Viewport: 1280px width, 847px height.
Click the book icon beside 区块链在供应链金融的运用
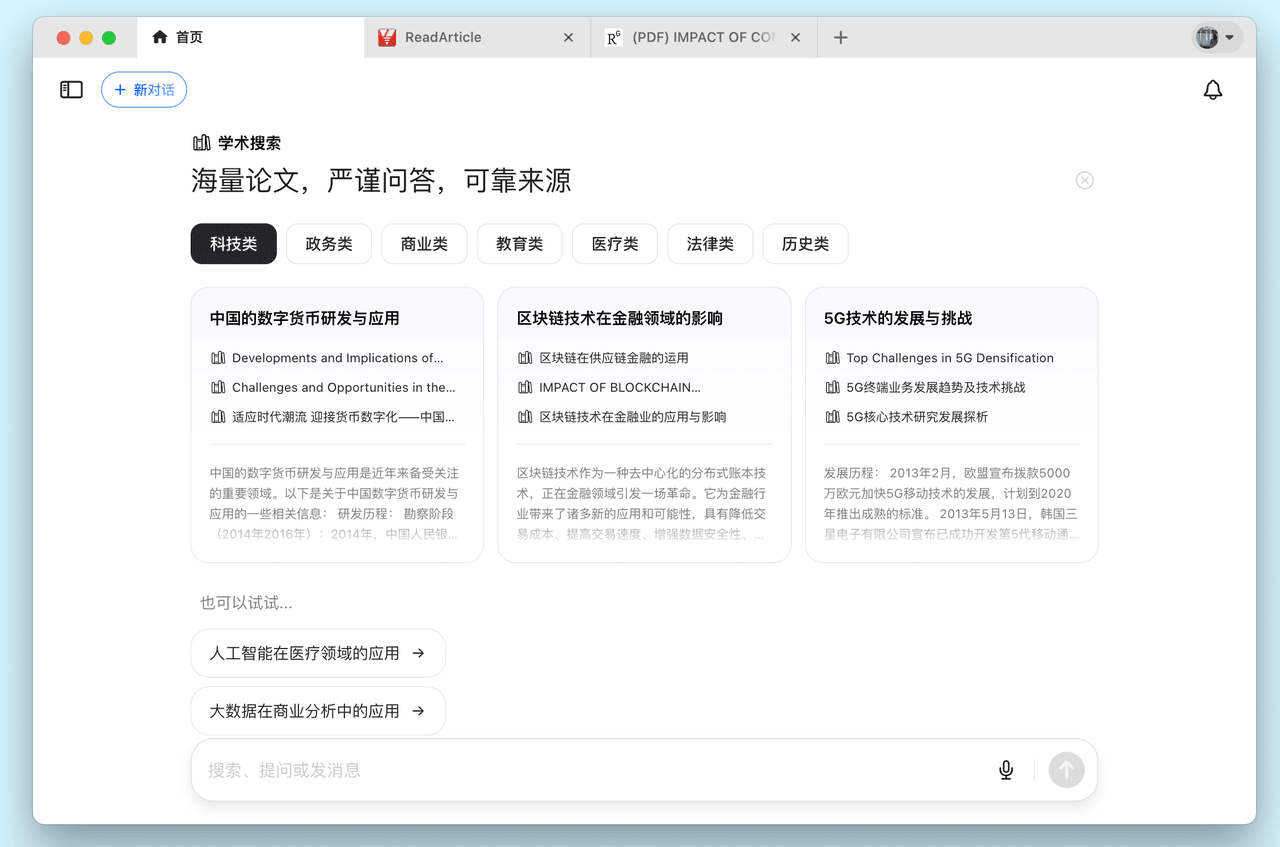point(525,358)
